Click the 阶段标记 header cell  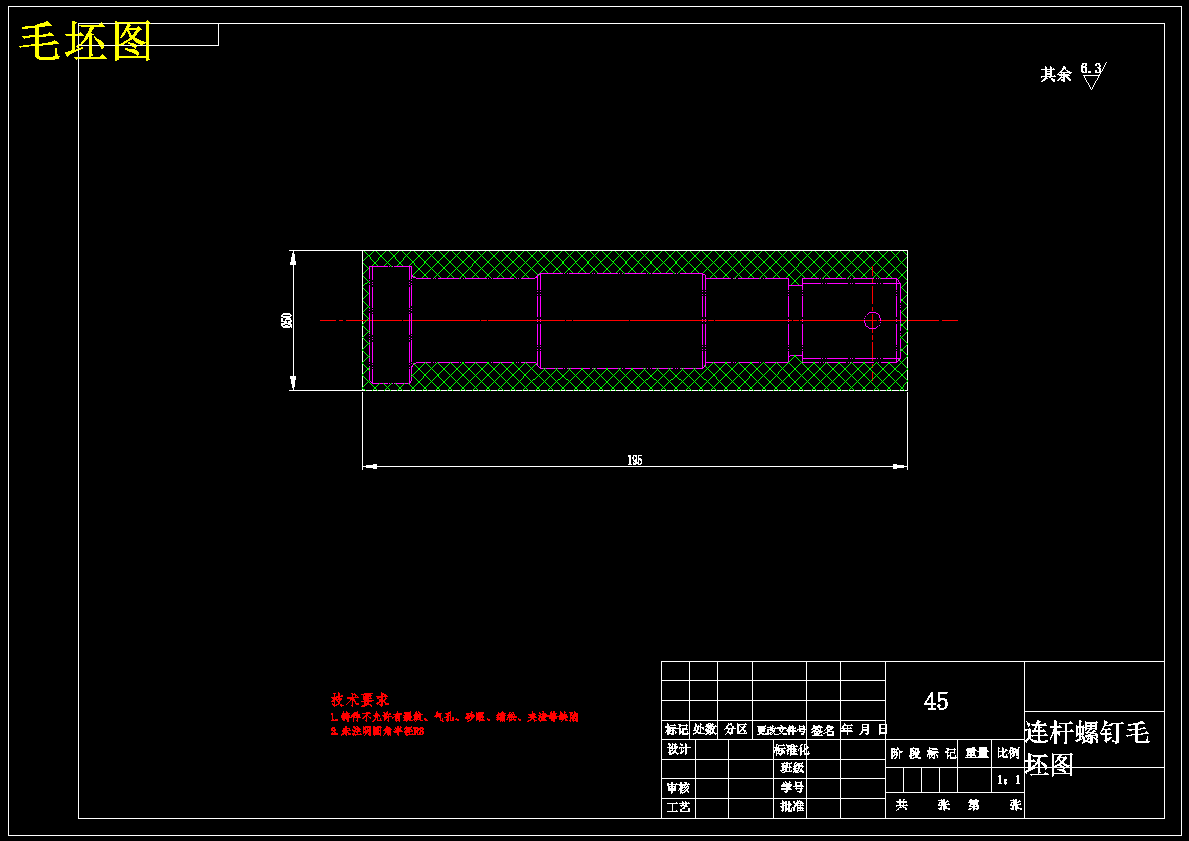click(923, 753)
